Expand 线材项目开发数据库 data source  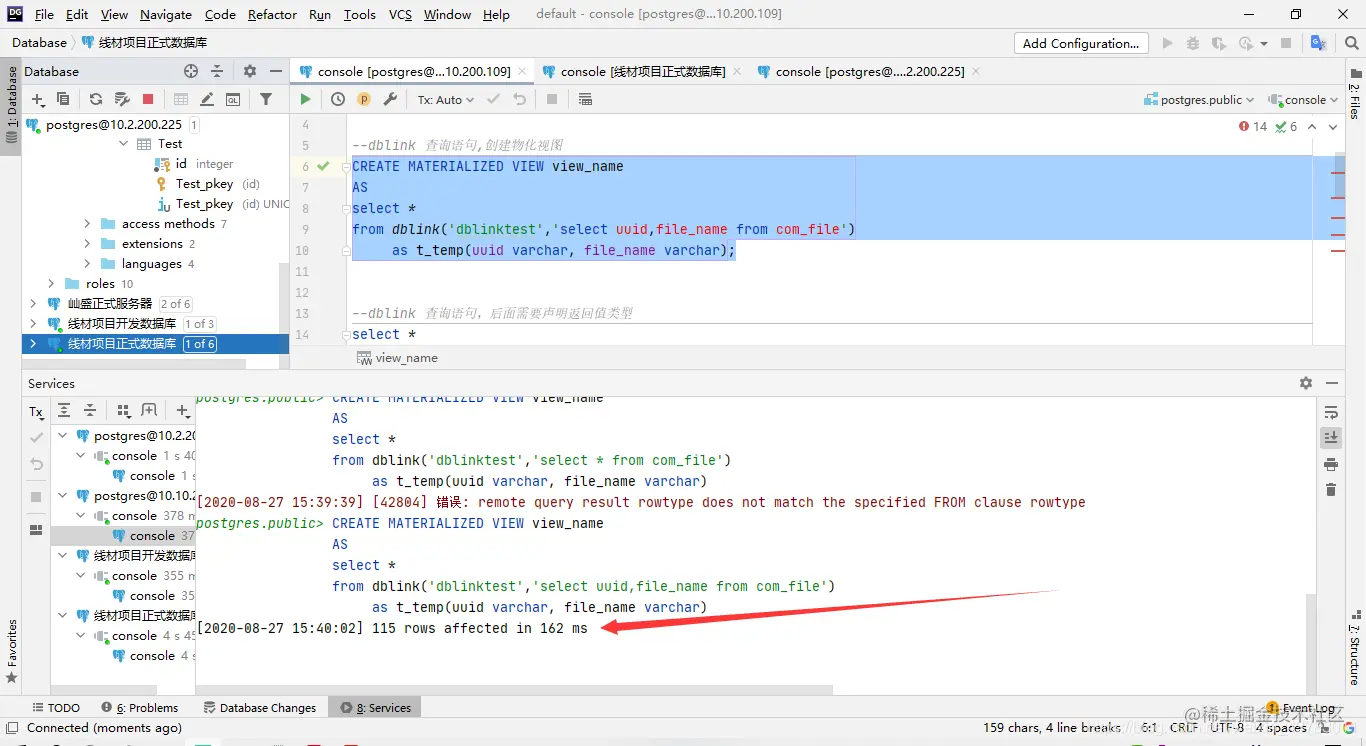(33, 324)
